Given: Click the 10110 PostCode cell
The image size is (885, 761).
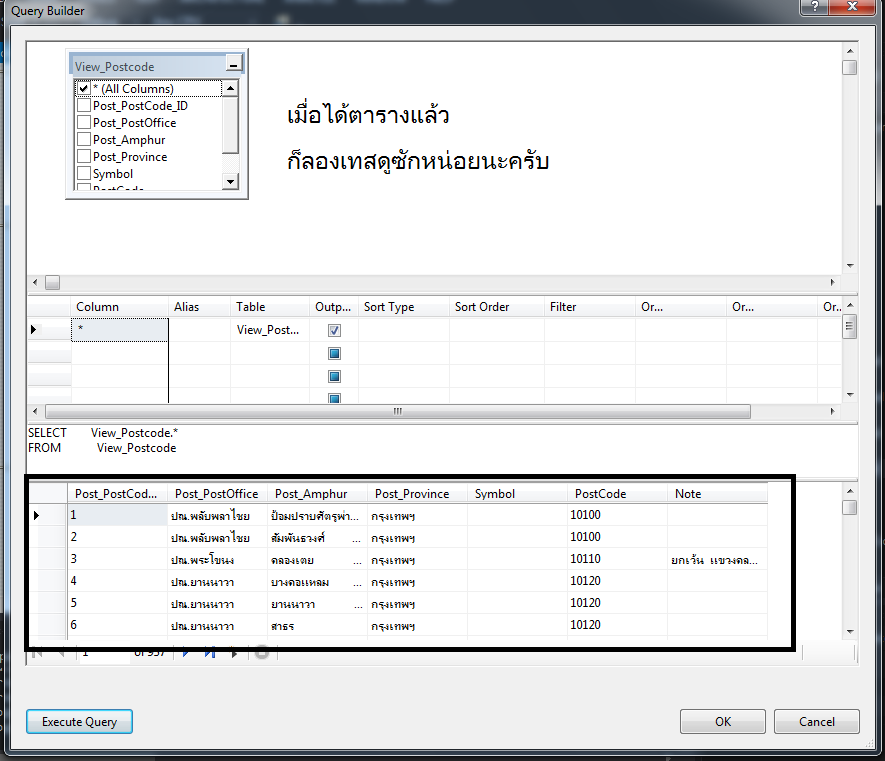Looking at the screenshot, I should (617, 559).
